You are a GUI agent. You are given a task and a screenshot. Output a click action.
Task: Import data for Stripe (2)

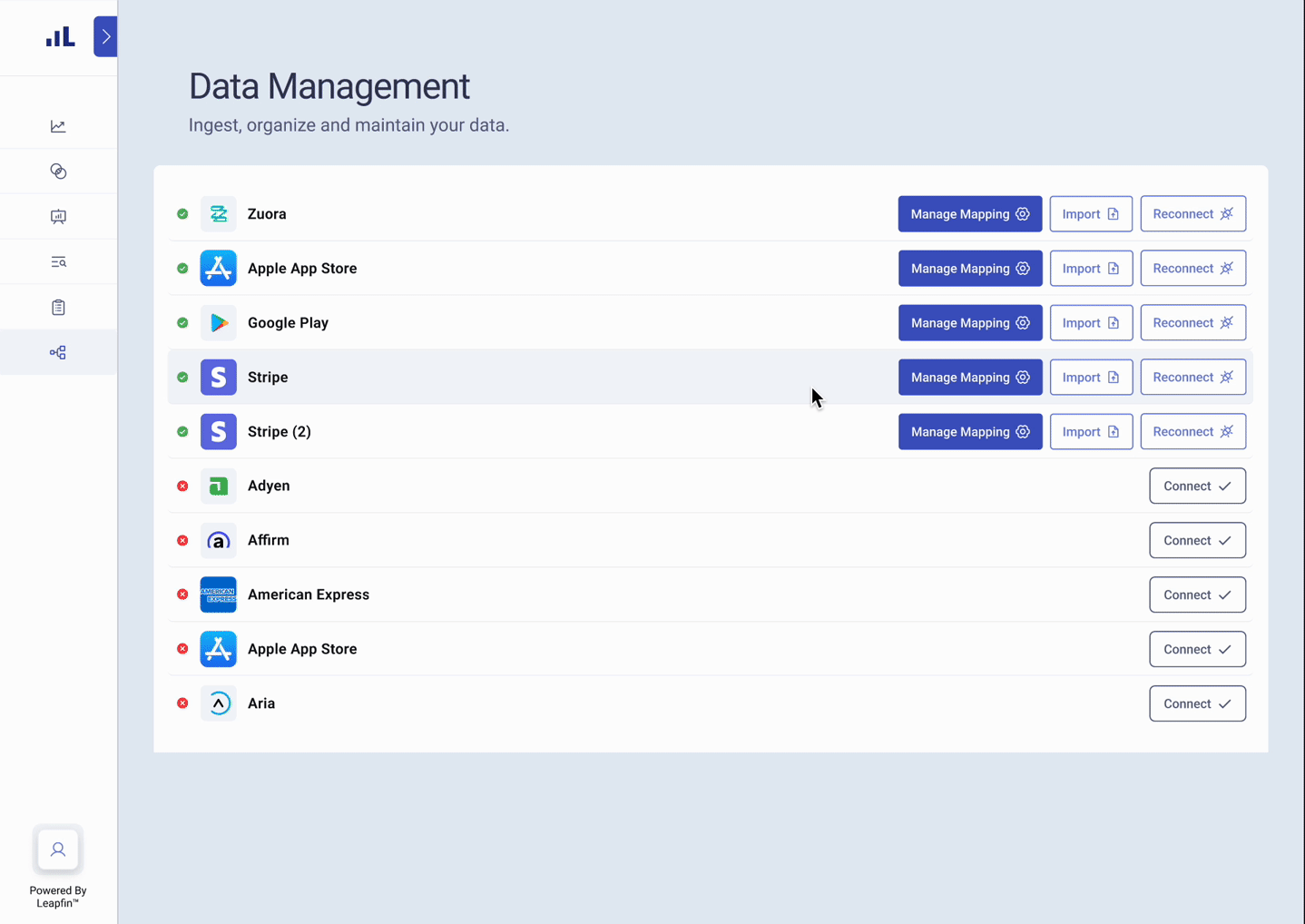point(1091,432)
